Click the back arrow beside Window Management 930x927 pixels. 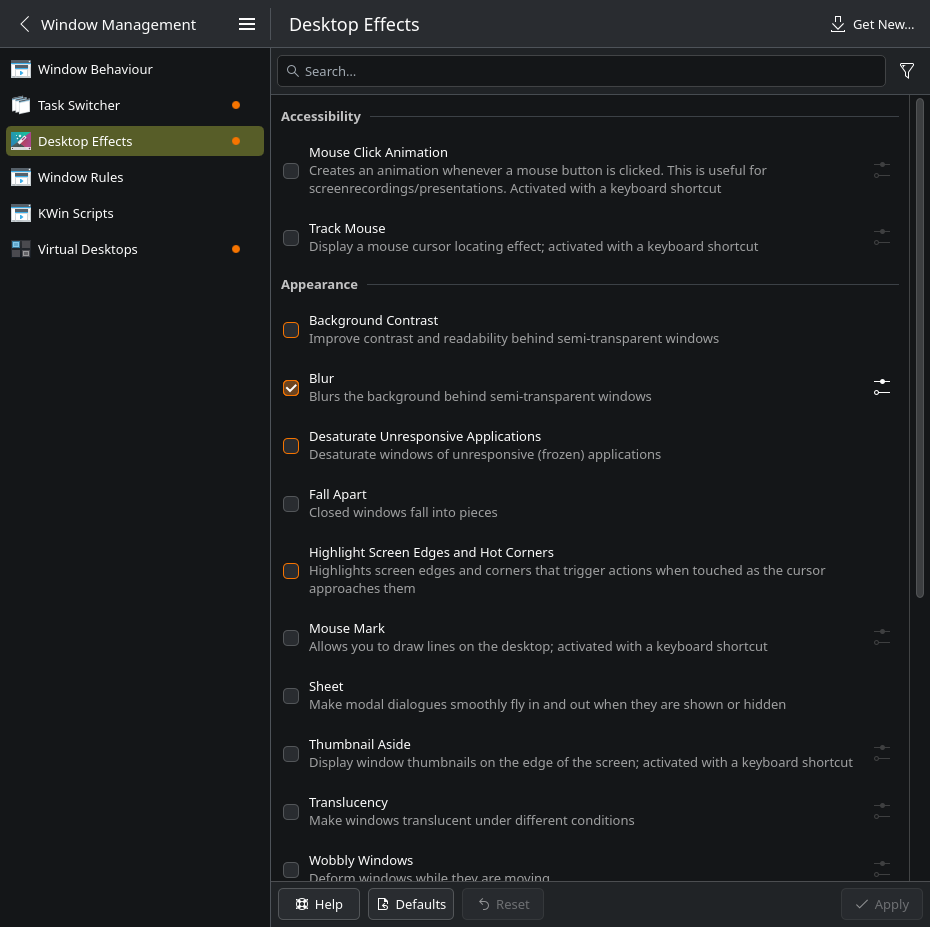tap(25, 24)
